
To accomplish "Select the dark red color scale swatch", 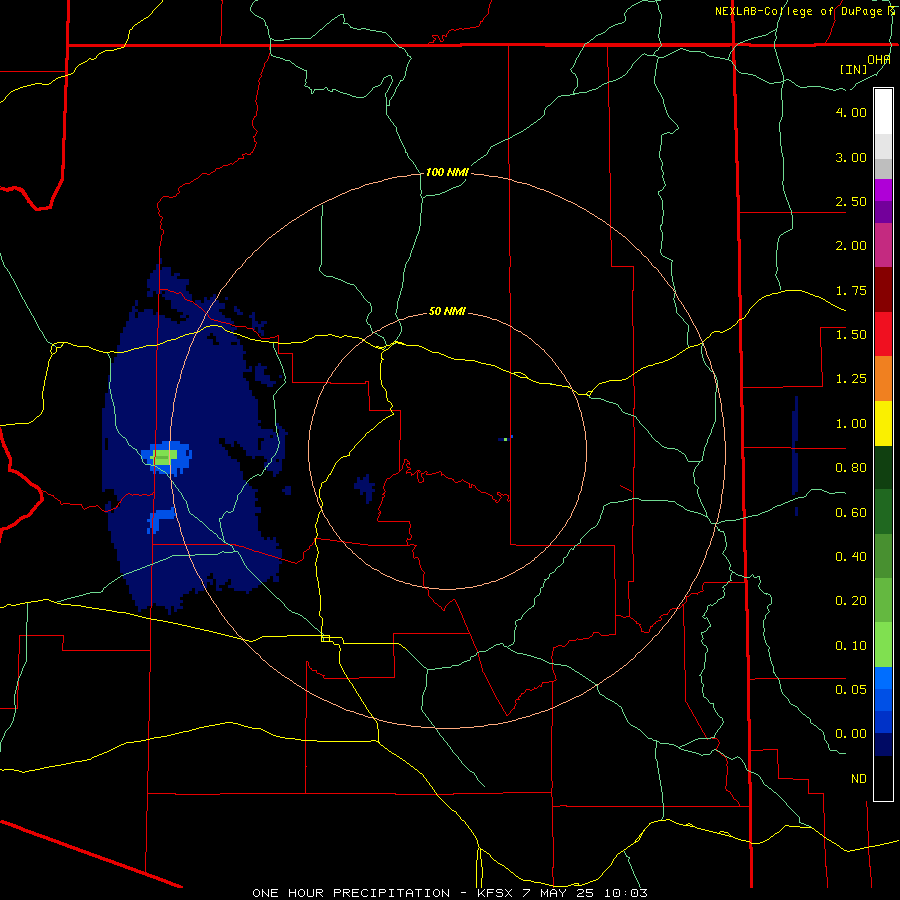I will [x=883, y=290].
